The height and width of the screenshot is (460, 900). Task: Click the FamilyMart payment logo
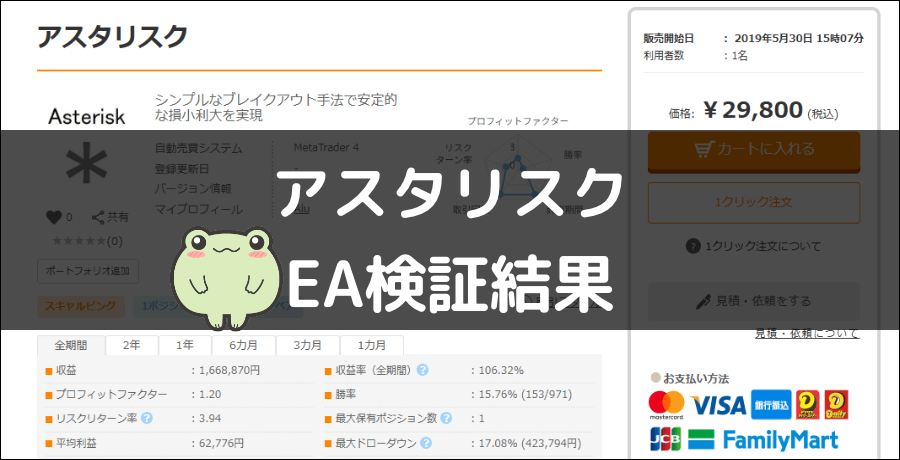[x=762, y=440]
